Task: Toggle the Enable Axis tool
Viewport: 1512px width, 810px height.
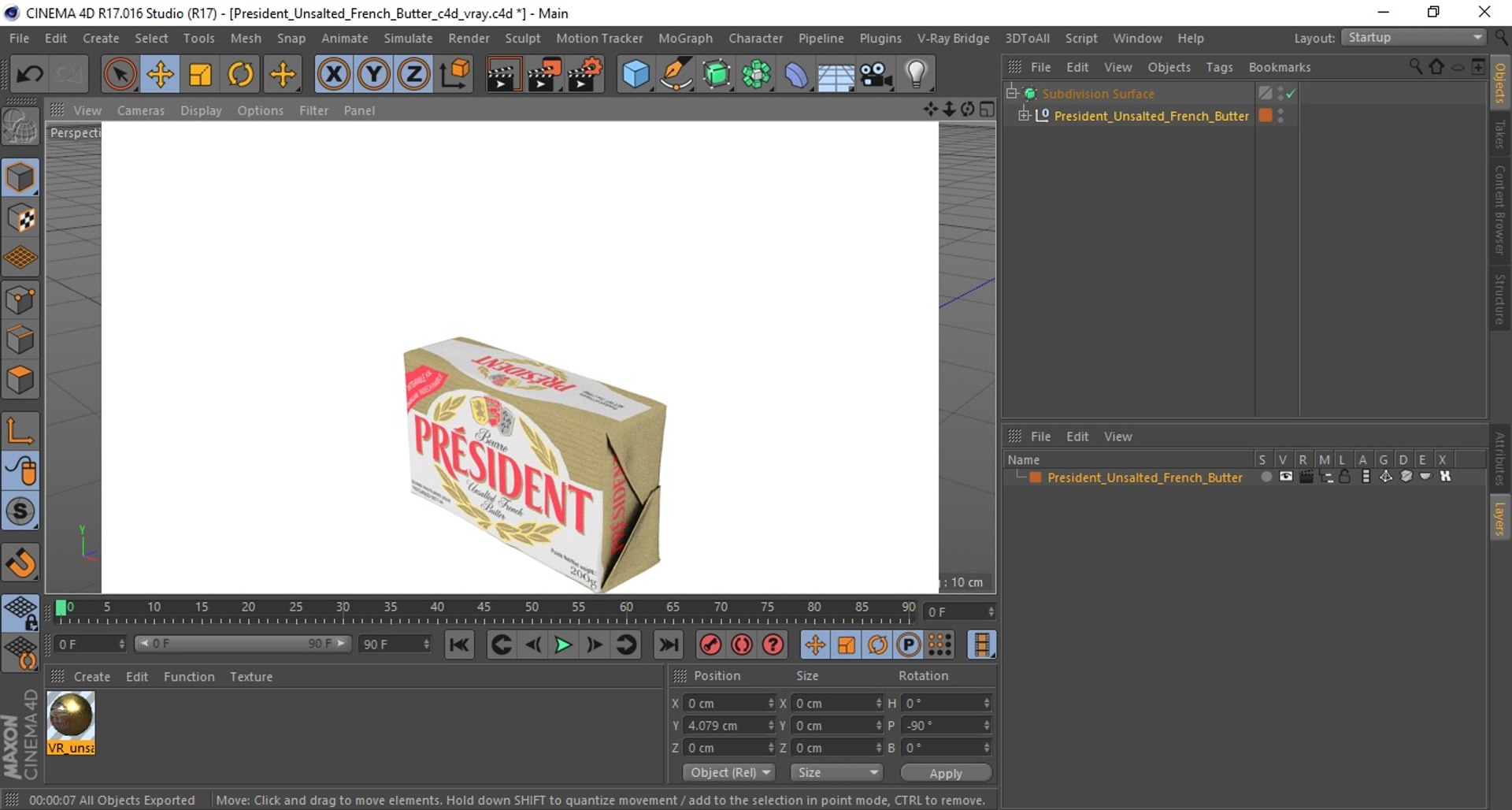Action: (20, 431)
